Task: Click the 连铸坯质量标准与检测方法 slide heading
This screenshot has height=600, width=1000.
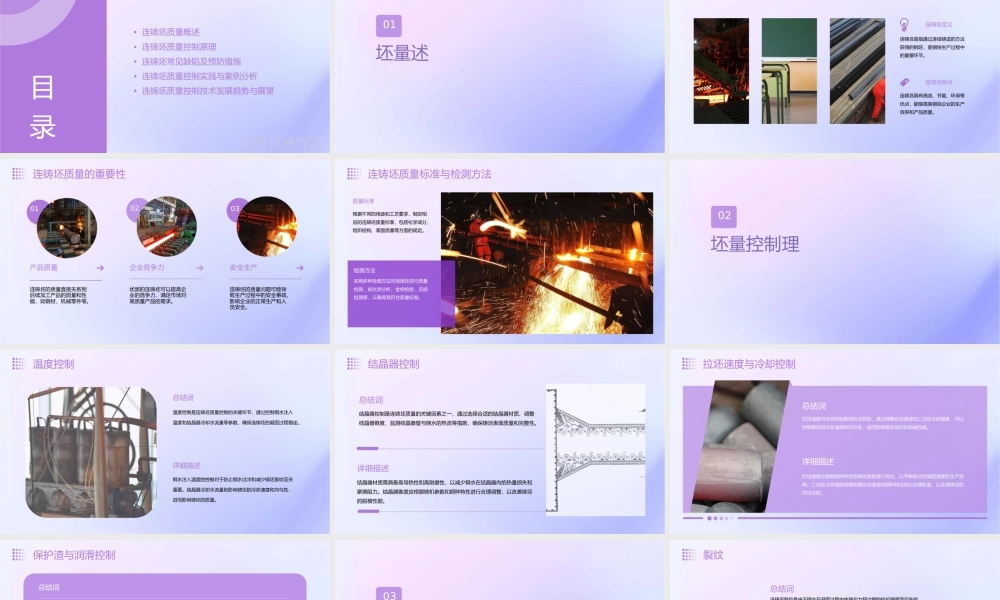Action: (429, 173)
